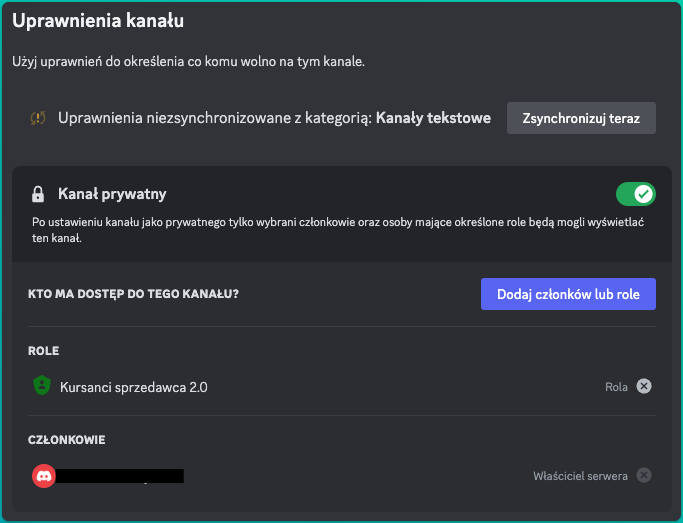Click the ROLE section header
This screenshot has height=523, width=683.
[x=44, y=351]
